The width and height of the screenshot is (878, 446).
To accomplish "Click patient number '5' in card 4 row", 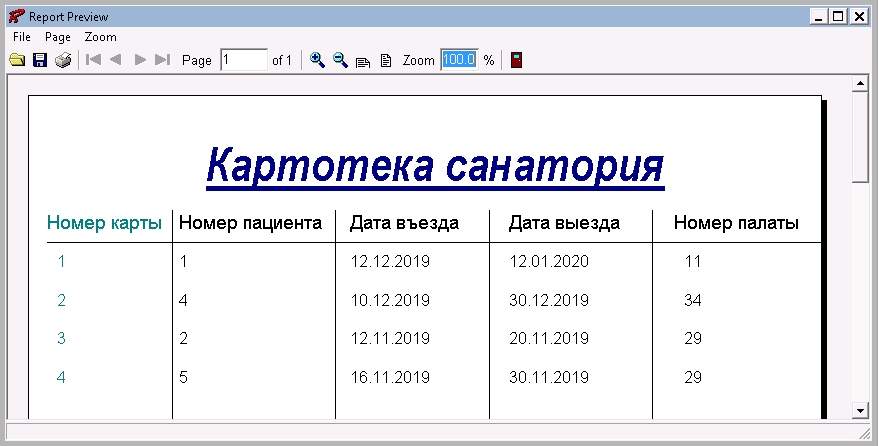I will [x=183, y=377].
